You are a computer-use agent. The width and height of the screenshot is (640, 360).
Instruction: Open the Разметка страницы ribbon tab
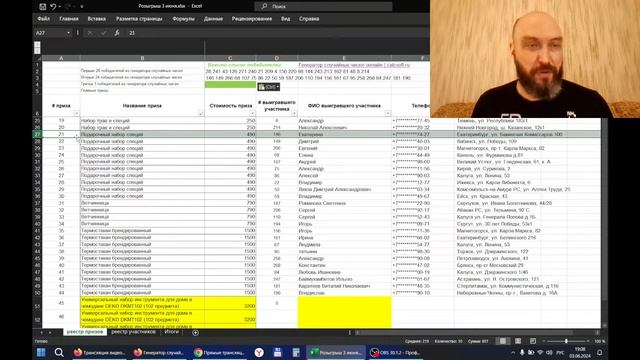[139, 19]
